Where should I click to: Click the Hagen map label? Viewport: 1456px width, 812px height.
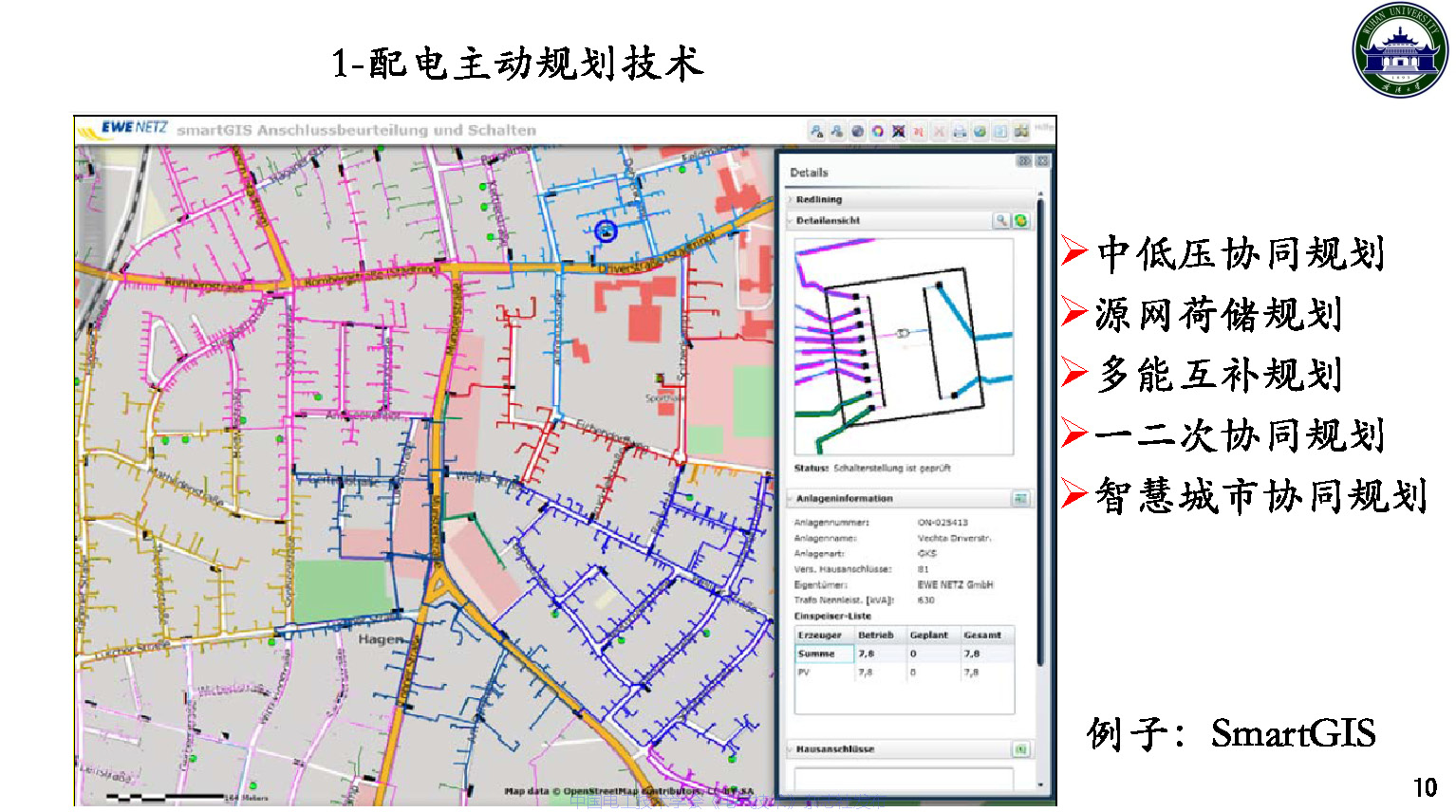[381, 639]
